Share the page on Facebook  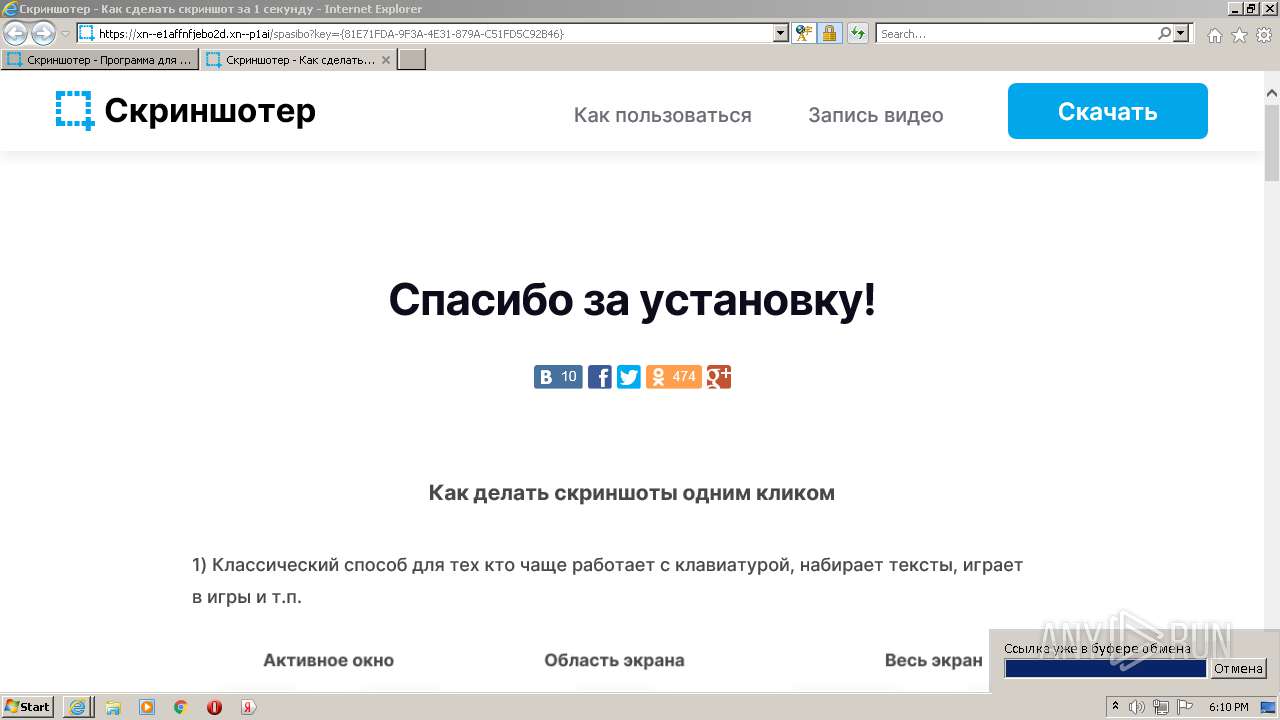(600, 377)
